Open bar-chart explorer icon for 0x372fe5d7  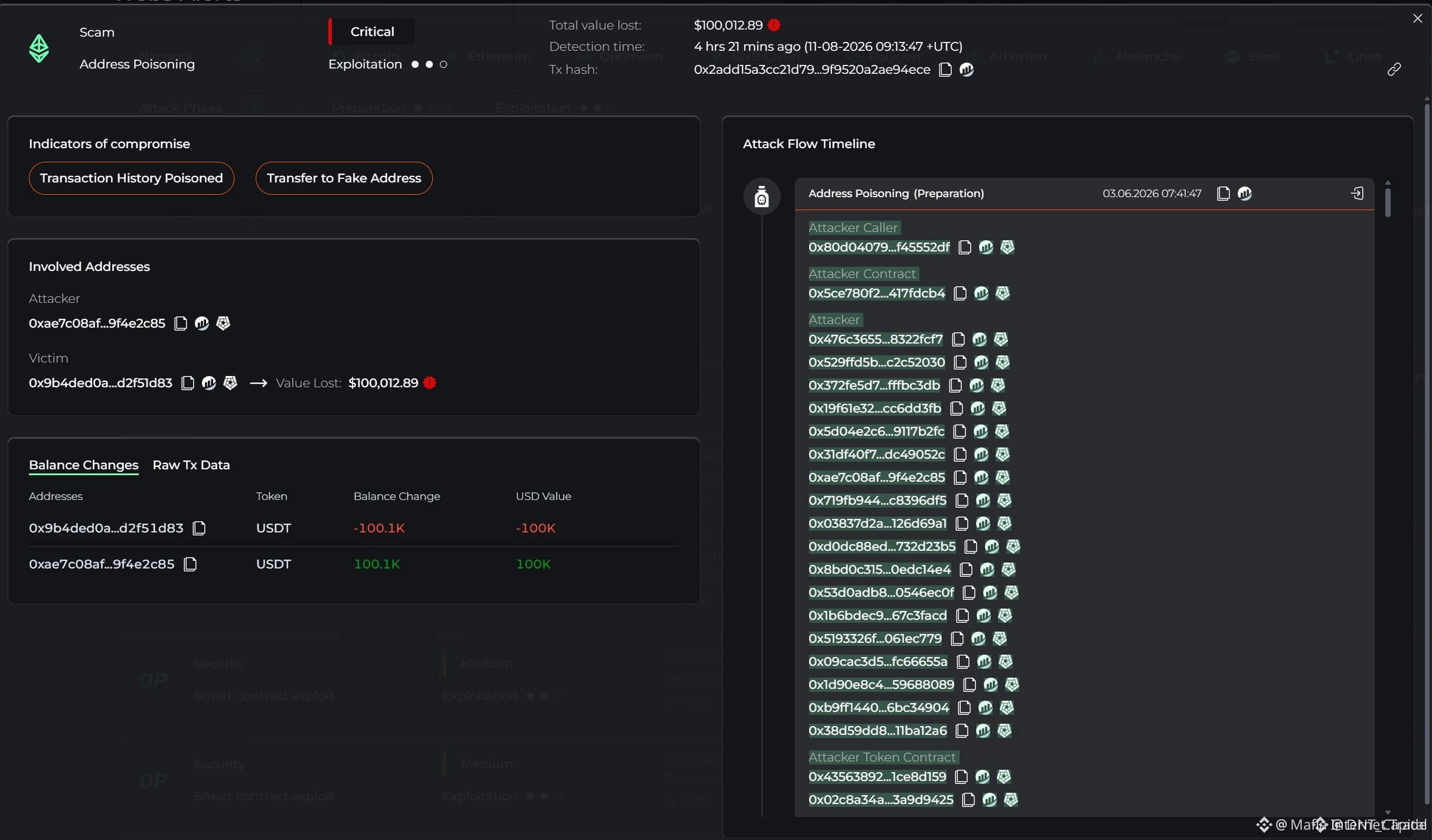click(977, 385)
